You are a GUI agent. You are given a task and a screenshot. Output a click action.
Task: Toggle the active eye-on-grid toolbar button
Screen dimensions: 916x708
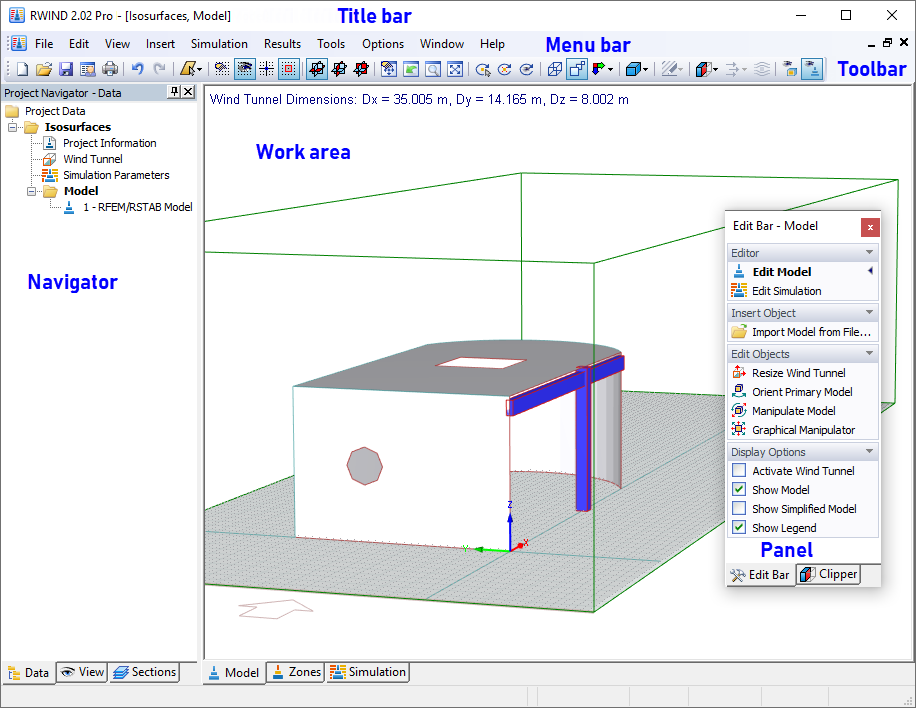(x=244, y=69)
